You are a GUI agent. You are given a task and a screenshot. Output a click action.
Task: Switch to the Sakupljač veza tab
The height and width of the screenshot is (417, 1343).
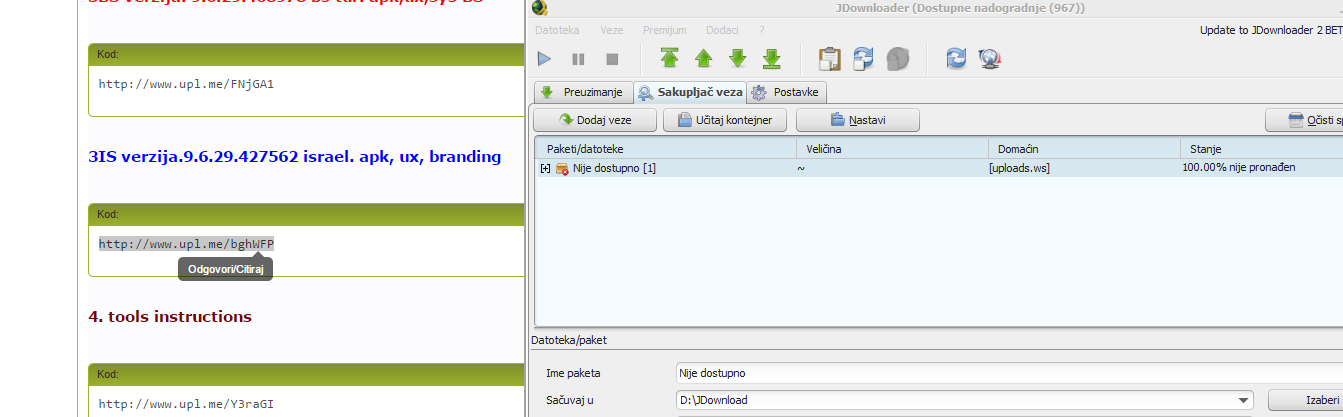click(690, 92)
